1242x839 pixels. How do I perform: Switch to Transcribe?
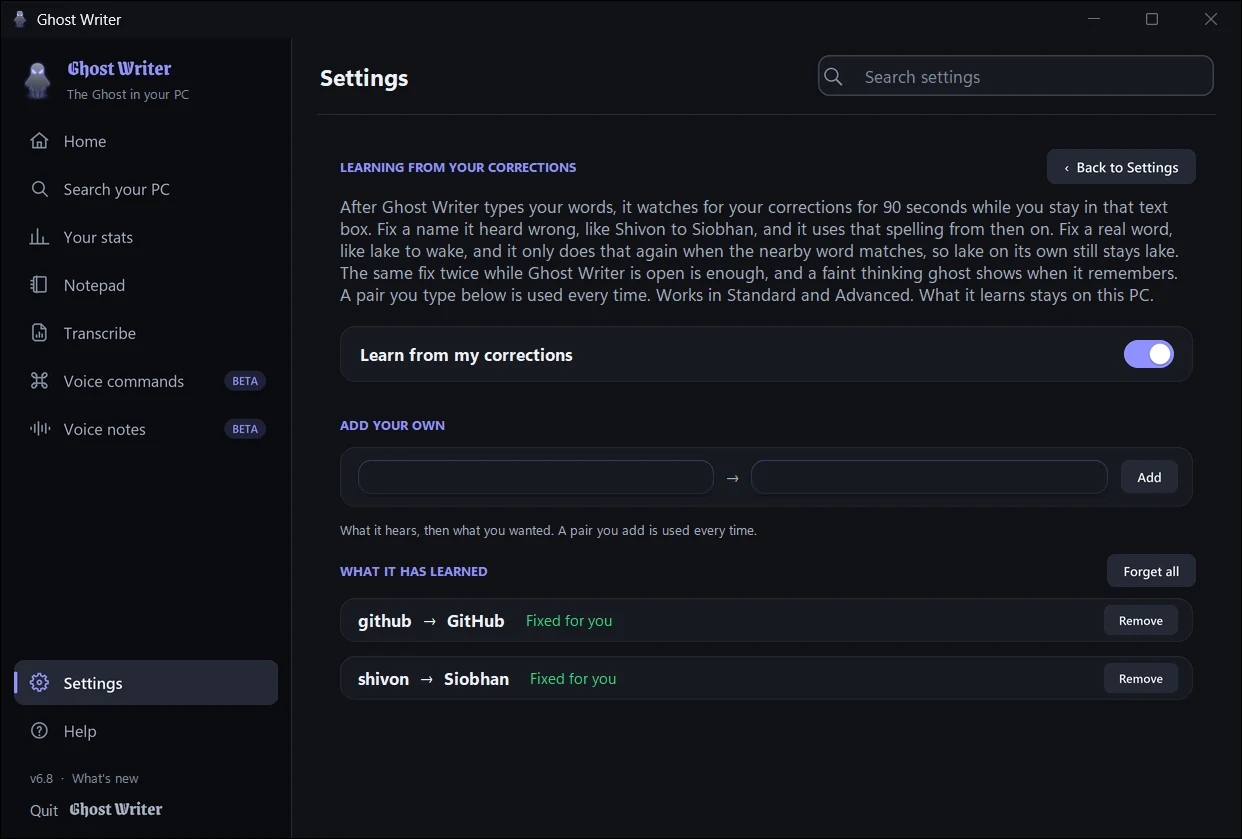tap(146, 333)
